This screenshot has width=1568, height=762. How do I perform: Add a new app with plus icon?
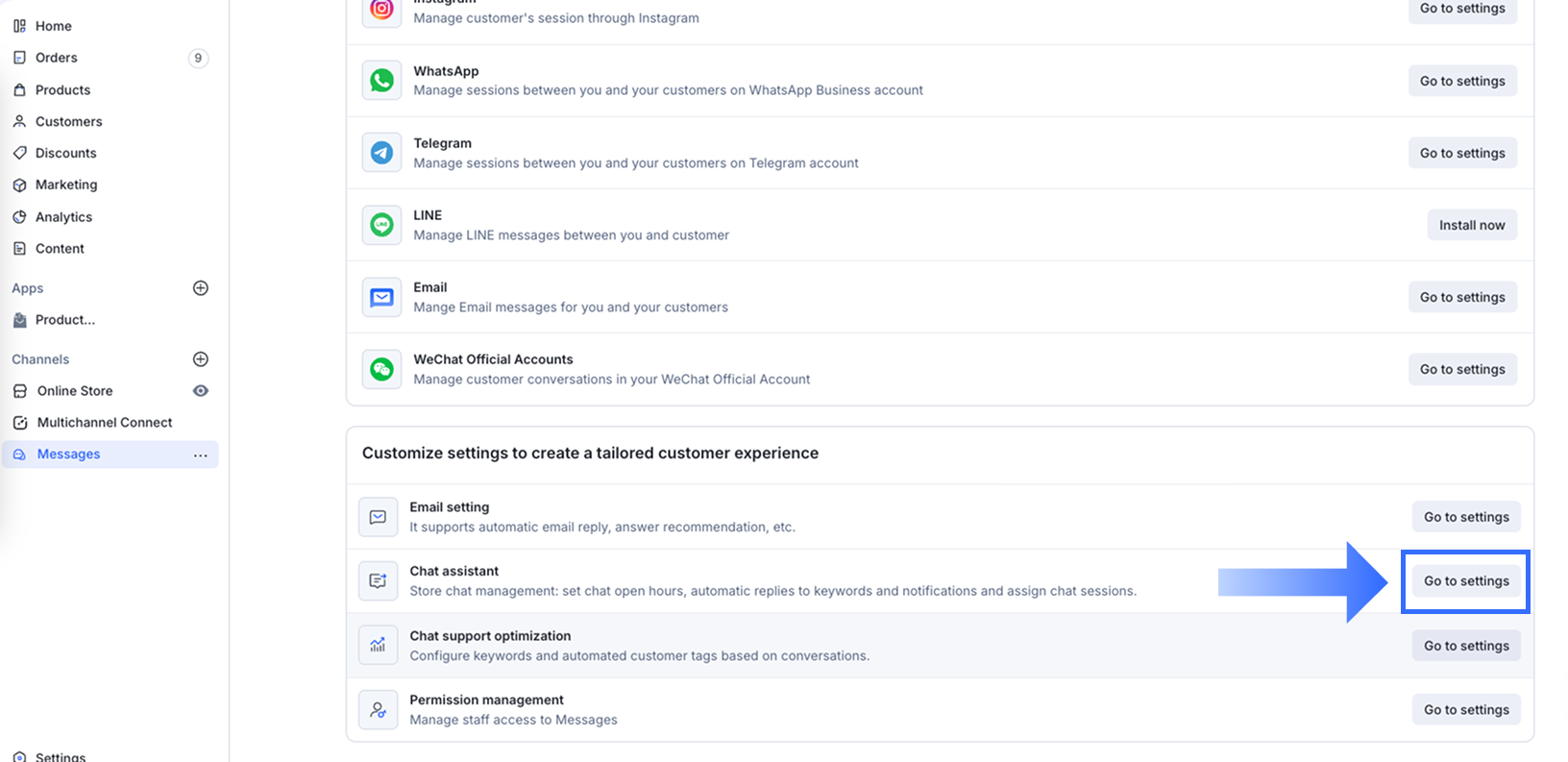(x=201, y=288)
